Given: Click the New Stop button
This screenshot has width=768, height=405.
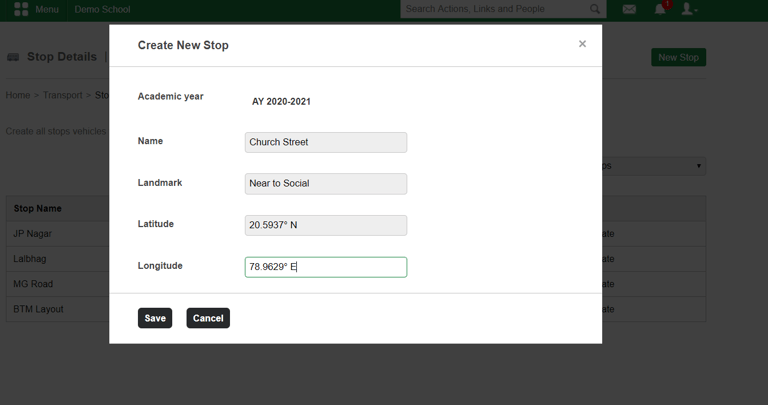Looking at the screenshot, I should coord(678,57).
